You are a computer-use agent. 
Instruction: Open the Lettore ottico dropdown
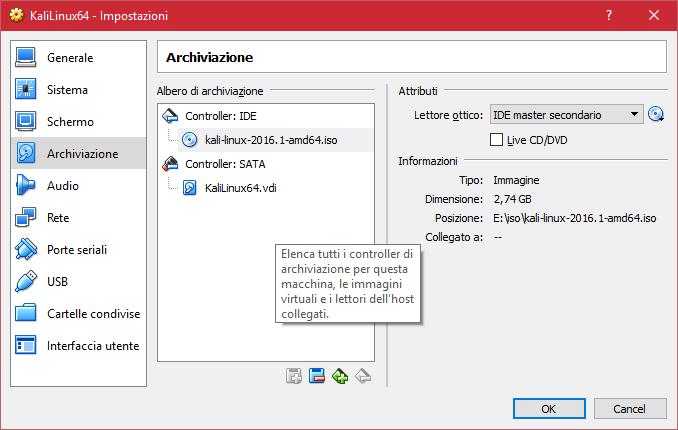tap(566, 115)
